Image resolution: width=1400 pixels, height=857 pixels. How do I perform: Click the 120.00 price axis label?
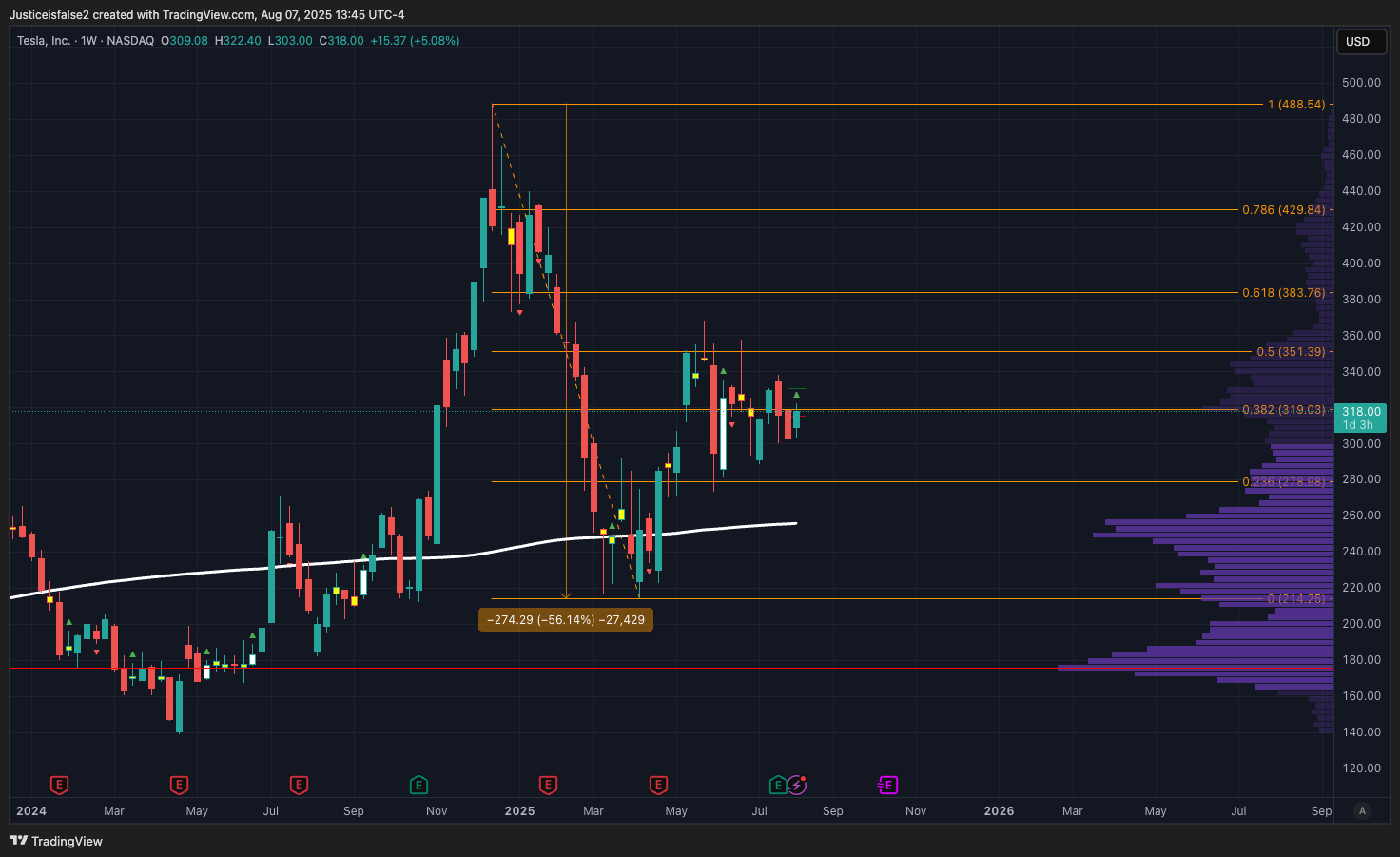[x=1361, y=769]
